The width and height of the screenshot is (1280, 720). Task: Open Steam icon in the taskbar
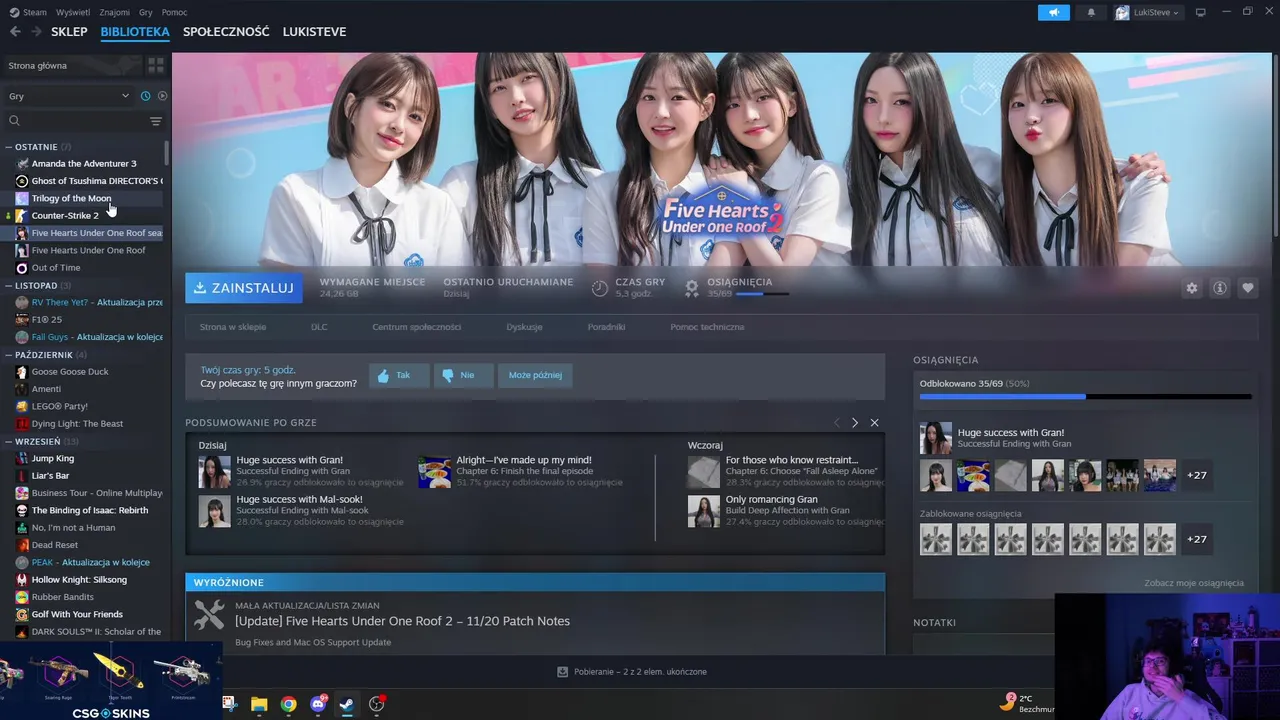click(x=347, y=704)
